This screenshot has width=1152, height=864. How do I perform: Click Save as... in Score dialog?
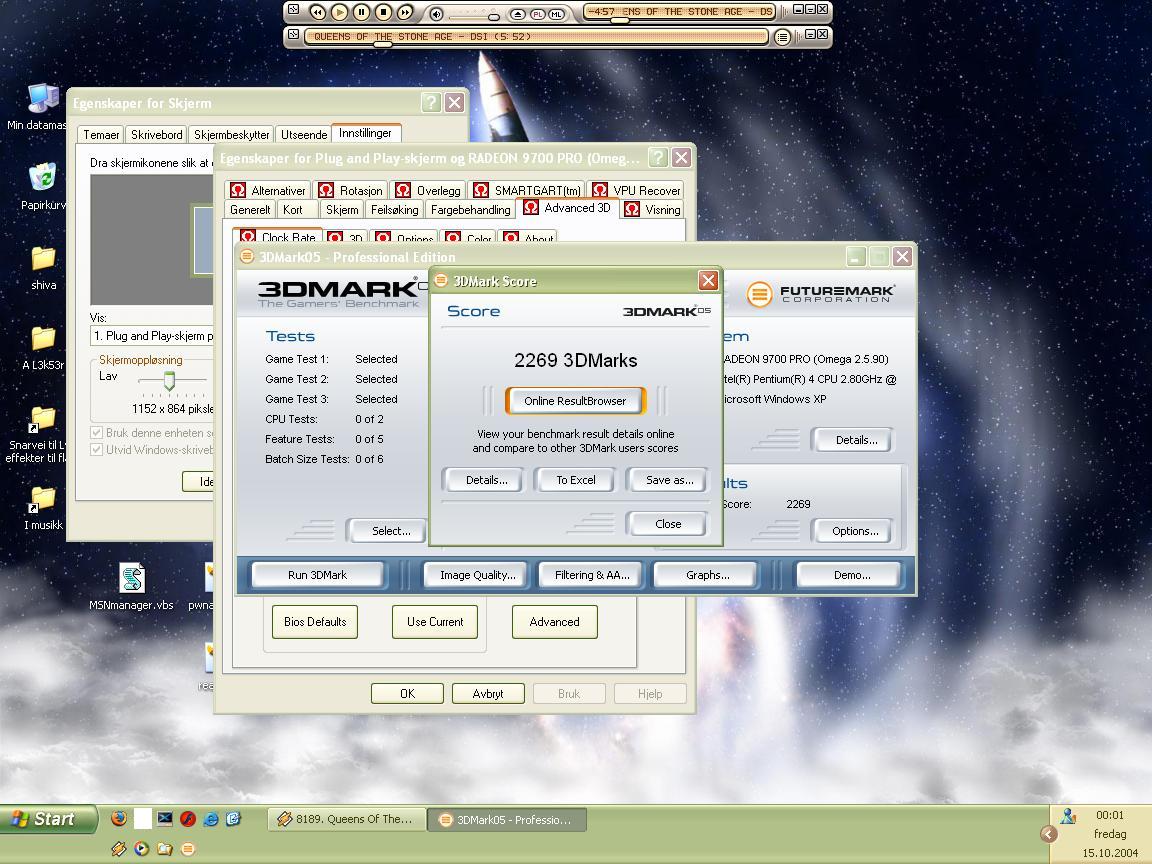[x=669, y=480]
